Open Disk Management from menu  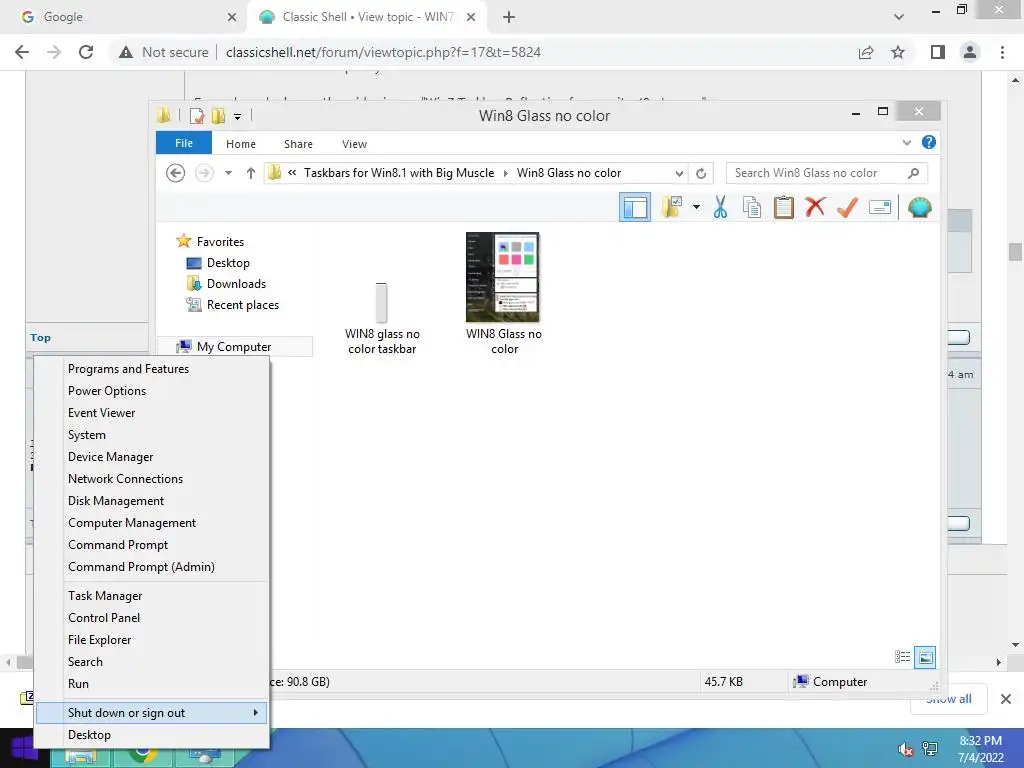(152, 501)
